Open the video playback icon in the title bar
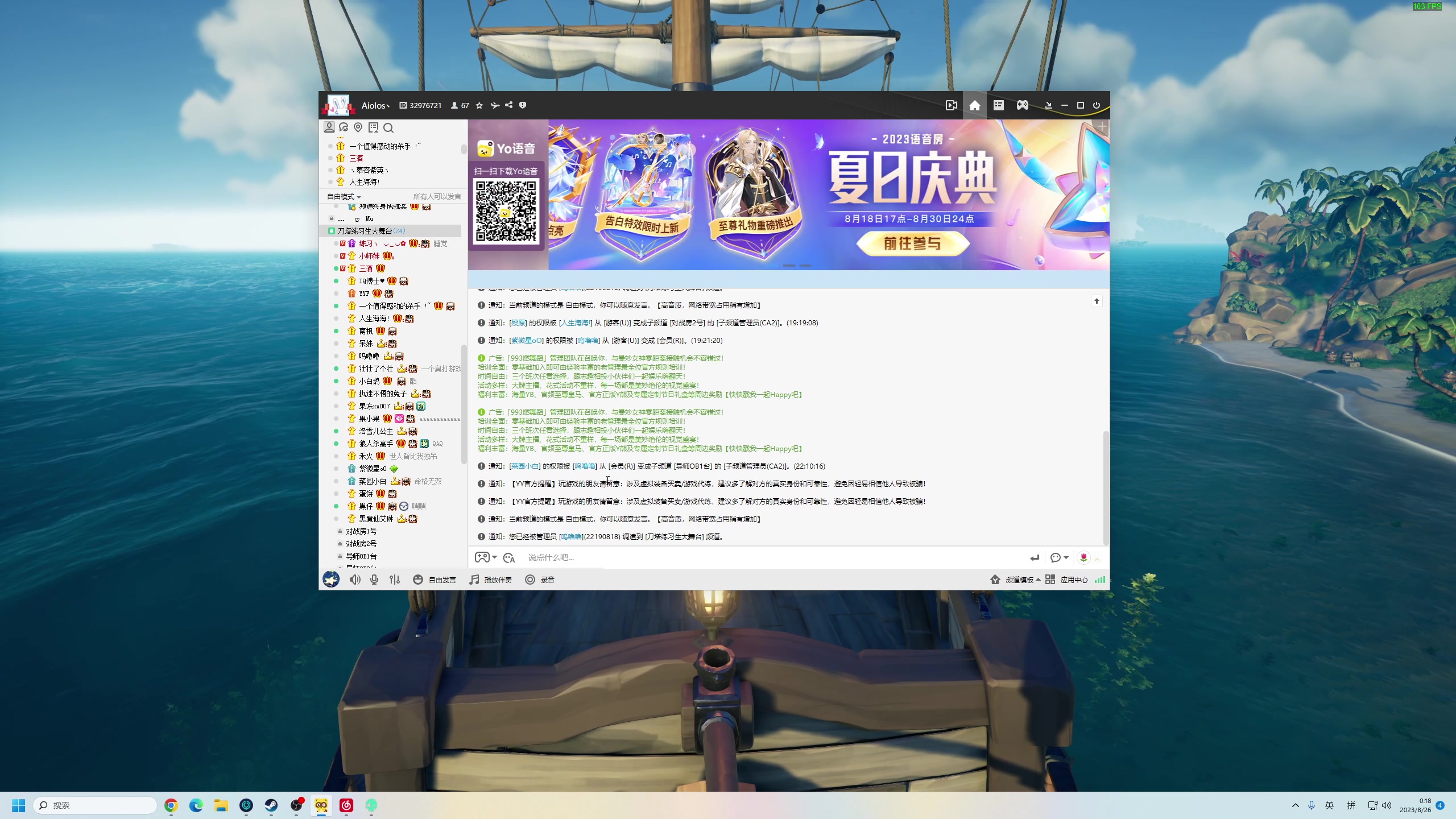 (951, 105)
